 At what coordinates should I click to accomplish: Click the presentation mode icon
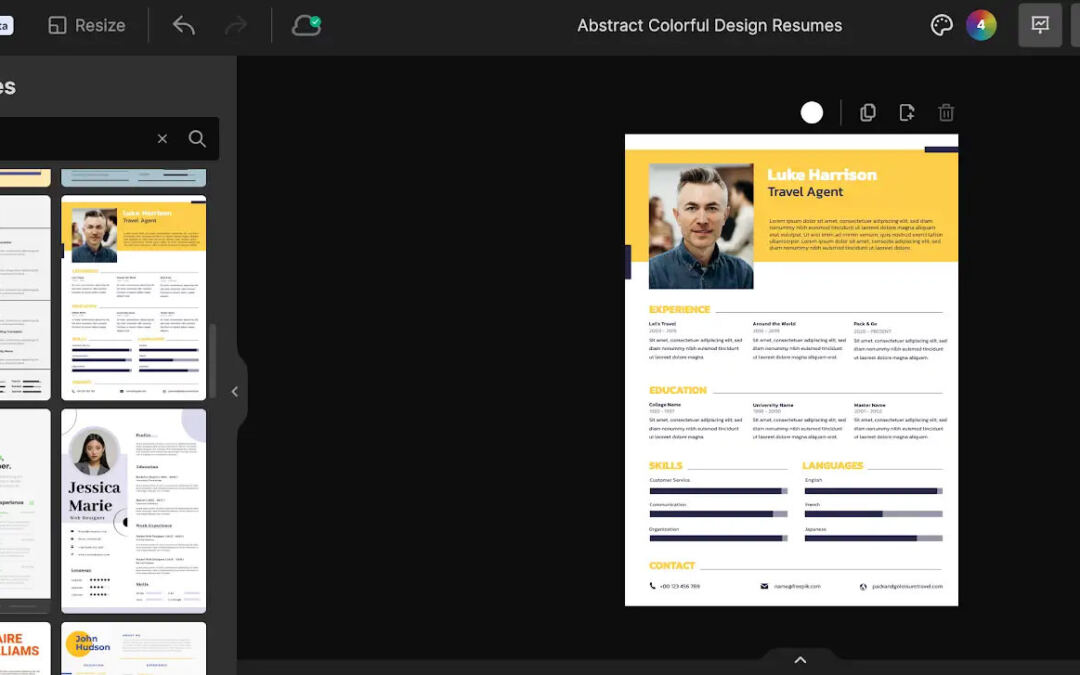coord(1040,26)
